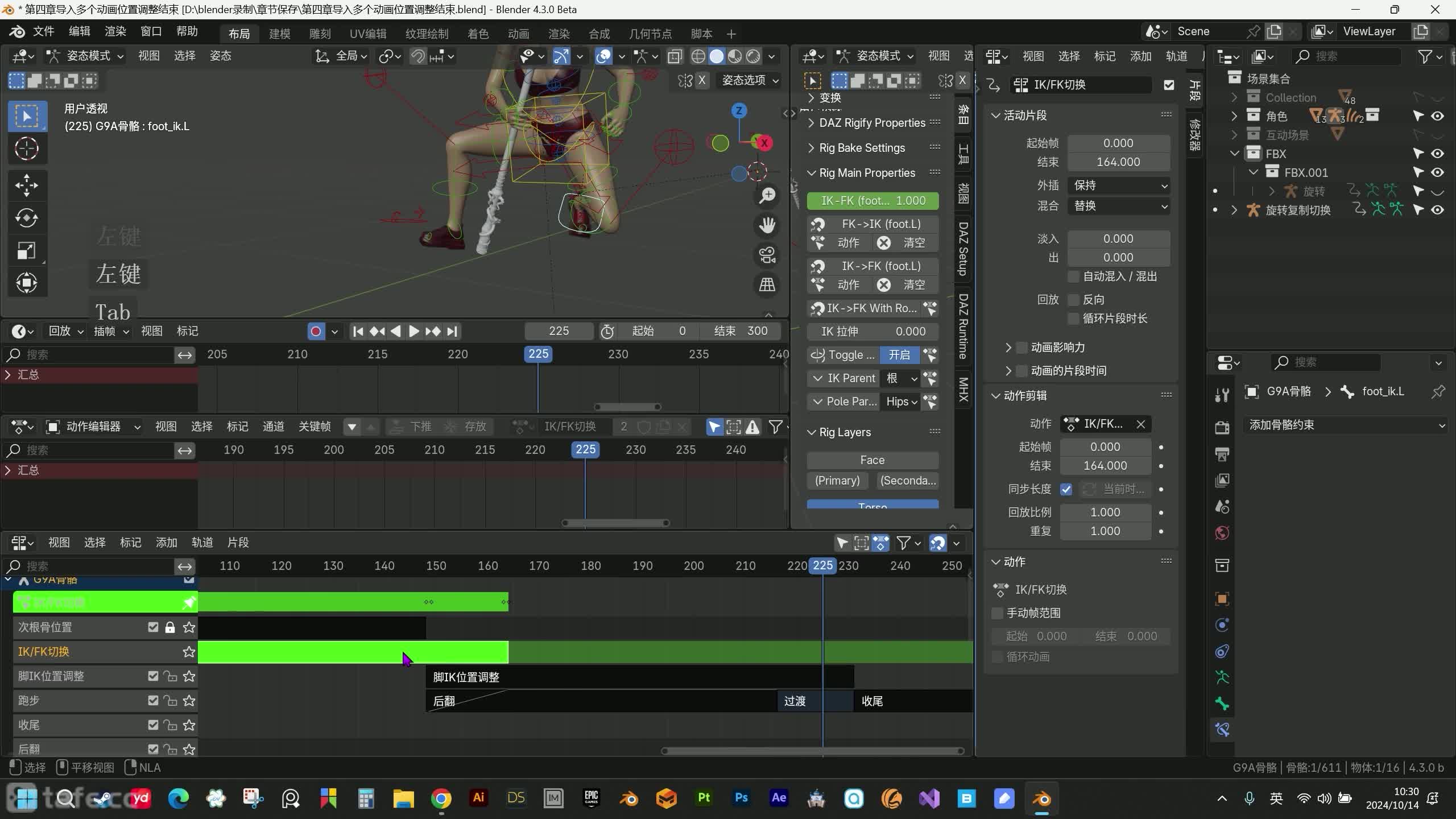Click the (Primary) rig layer button

tap(837, 481)
